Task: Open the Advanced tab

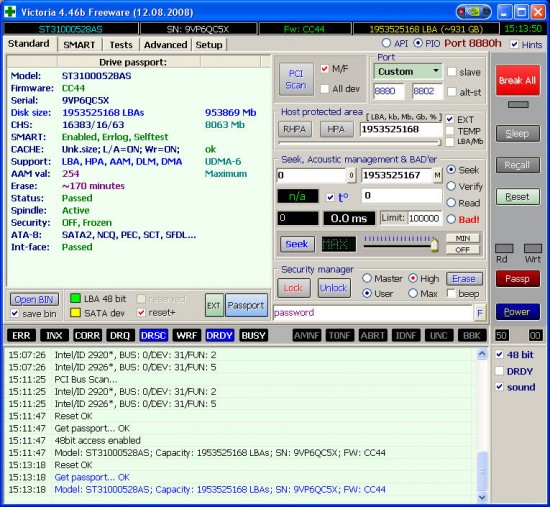Action: pyautogui.click(x=166, y=45)
